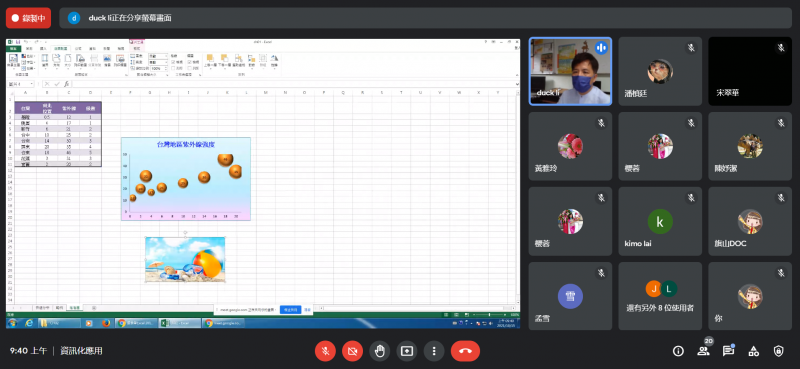This screenshot has width=800, height=369.
Task: Click the Print Titles icon
Action: 120,60
